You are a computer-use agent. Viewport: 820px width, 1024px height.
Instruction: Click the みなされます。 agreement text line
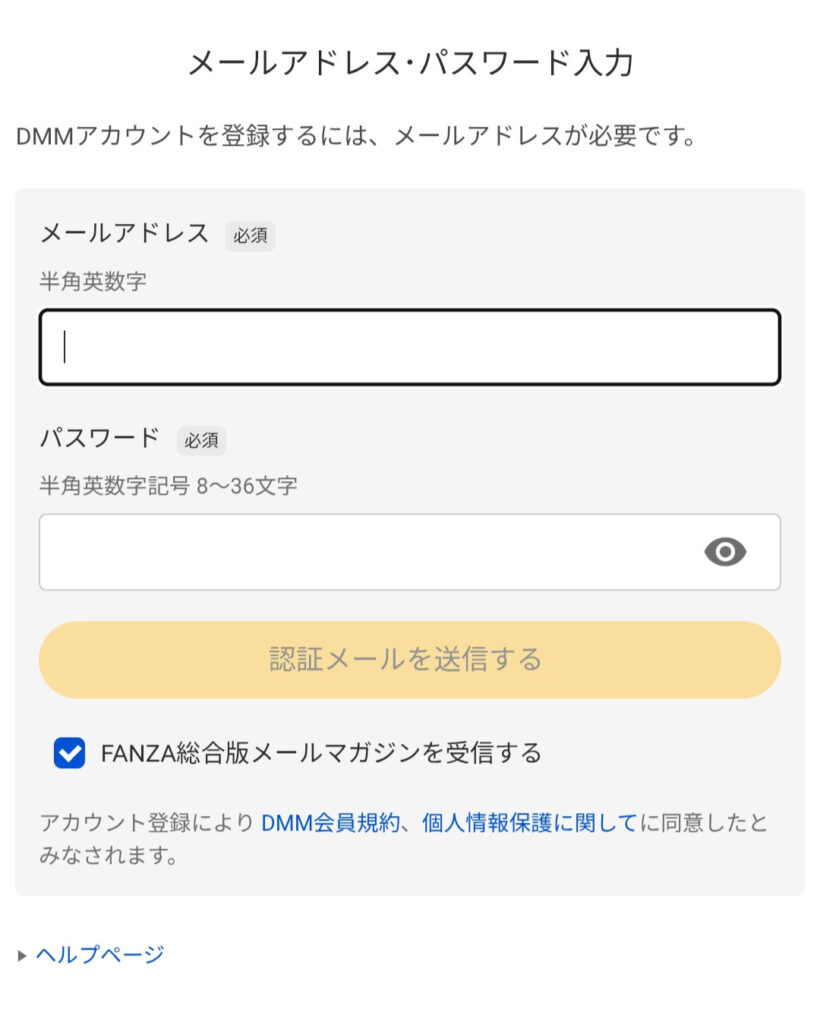(x=108, y=855)
